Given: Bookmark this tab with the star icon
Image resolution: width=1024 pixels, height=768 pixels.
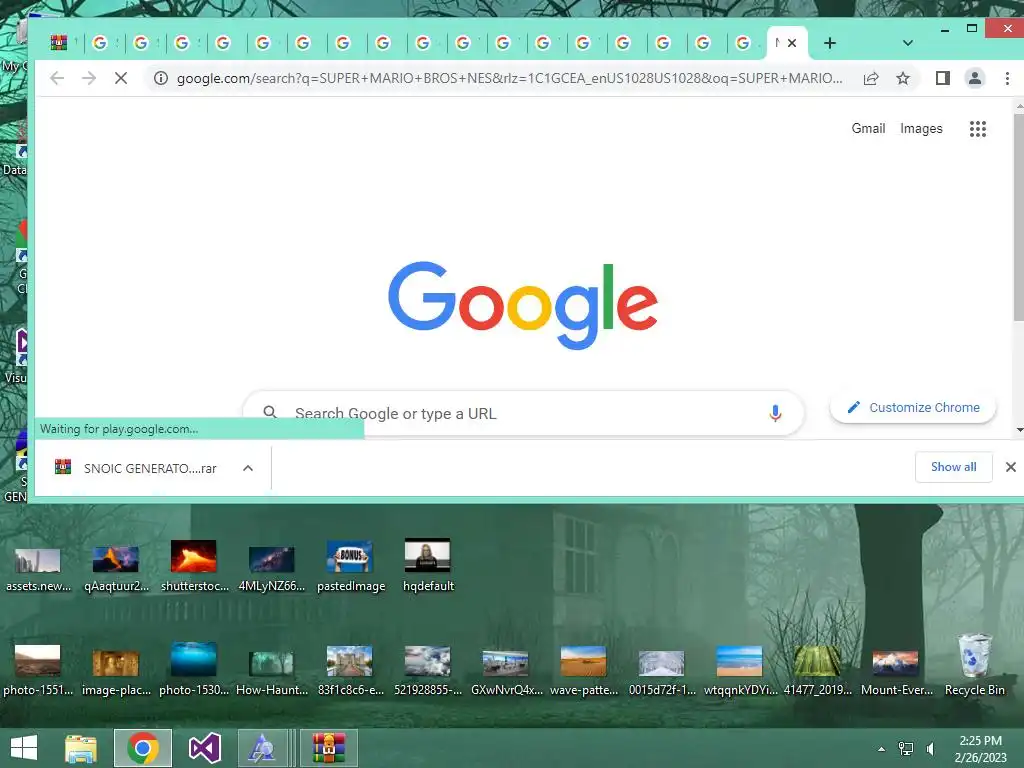Looking at the screenshot, I should [903, 78].
